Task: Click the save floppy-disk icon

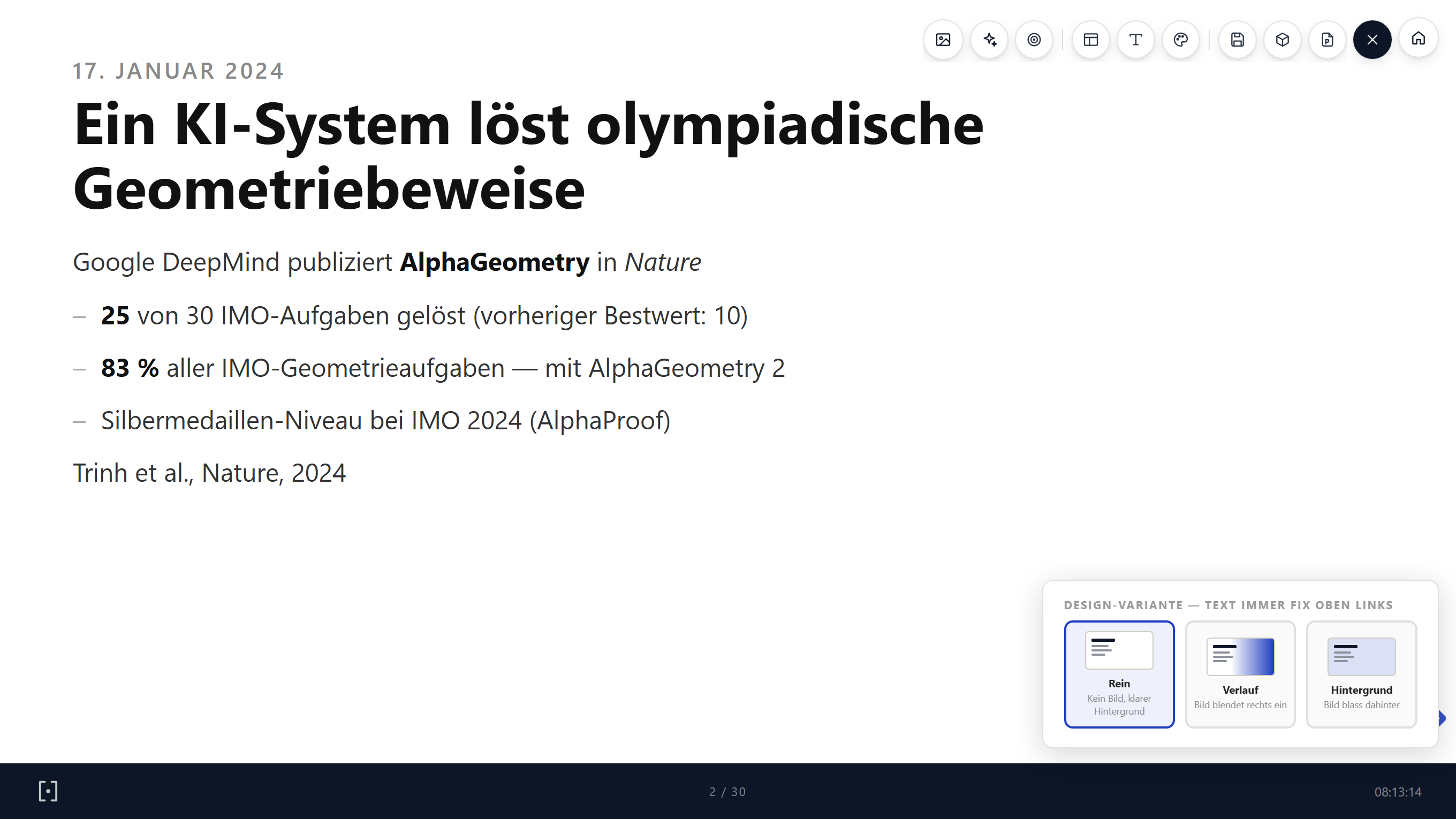Action: point(1237,40)
